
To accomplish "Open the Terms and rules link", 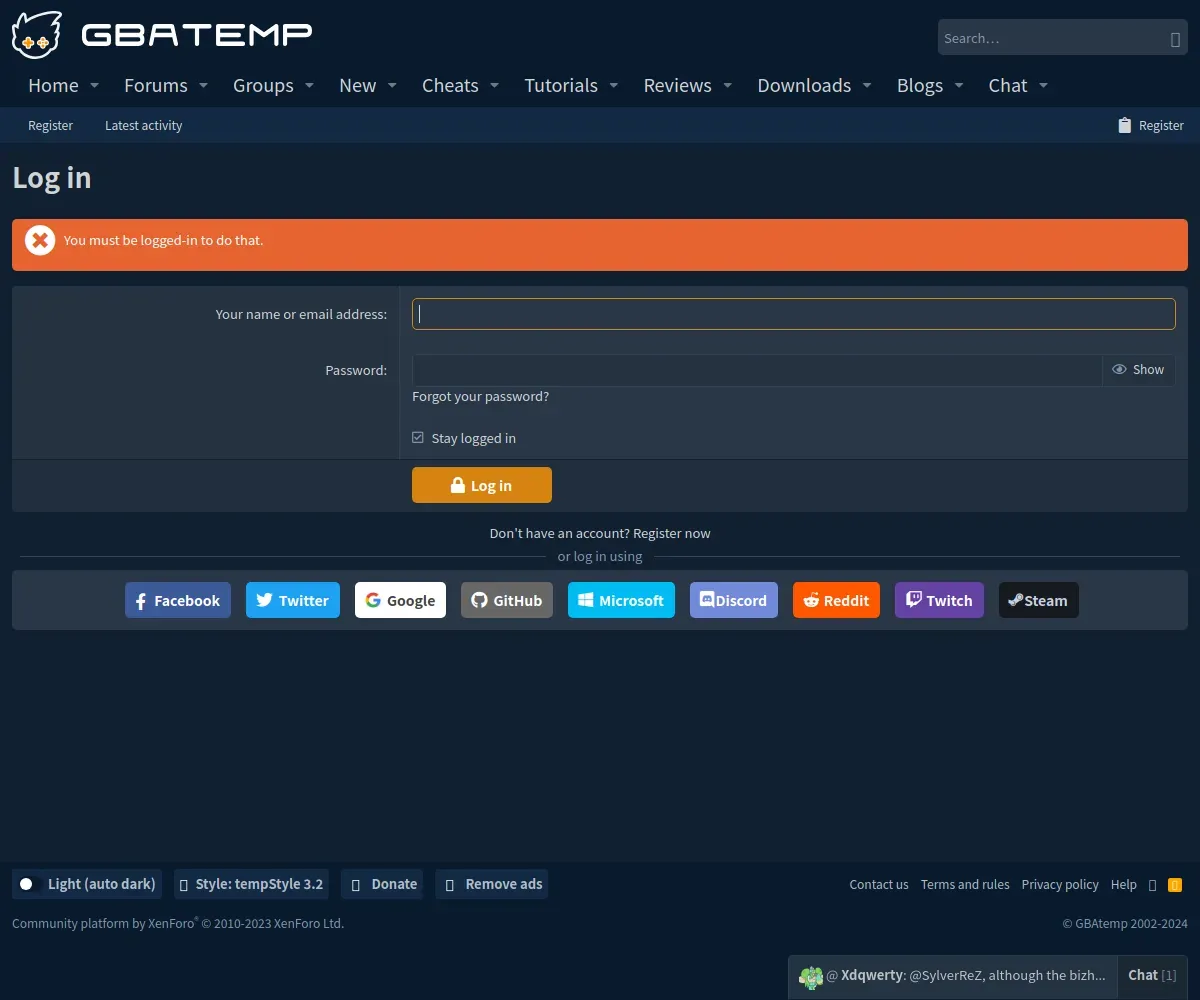I will point(965,884).
